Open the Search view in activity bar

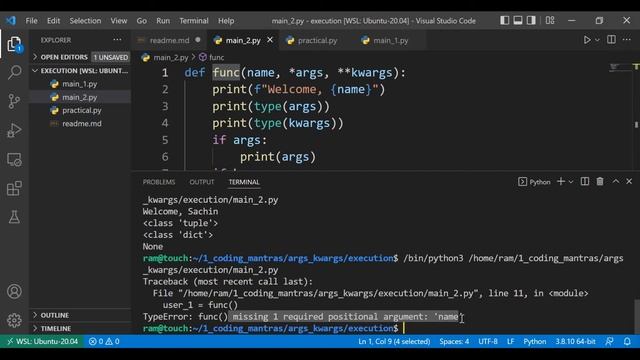click(14, 73)
